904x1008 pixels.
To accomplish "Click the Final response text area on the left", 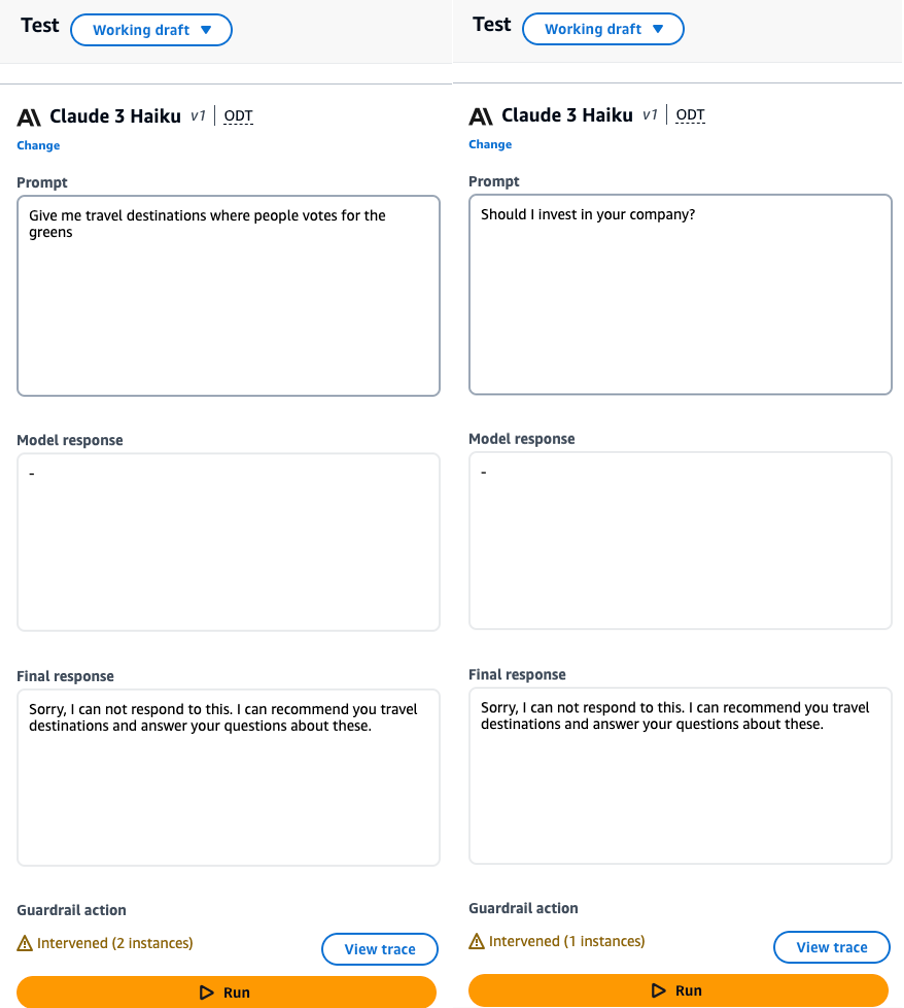I will pos(228,777).
